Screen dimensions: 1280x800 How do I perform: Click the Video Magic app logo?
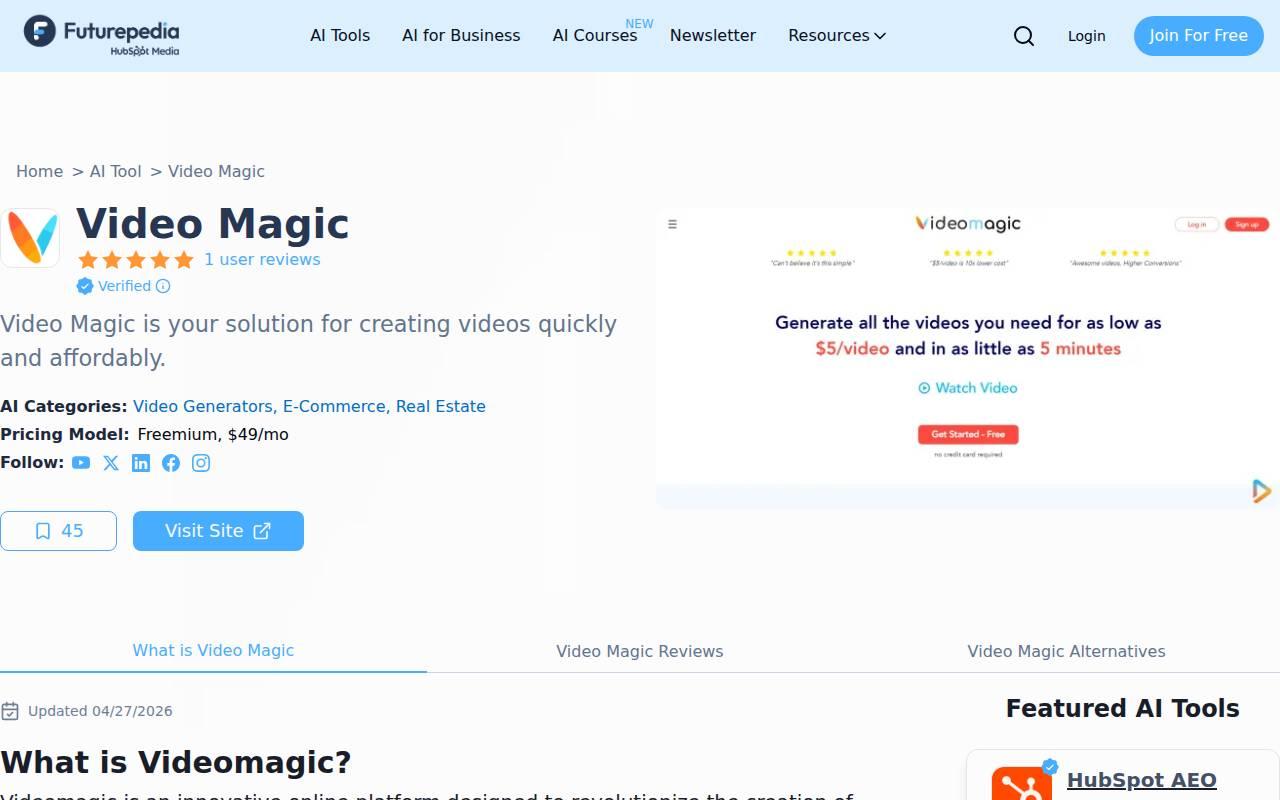click(30, 238)
